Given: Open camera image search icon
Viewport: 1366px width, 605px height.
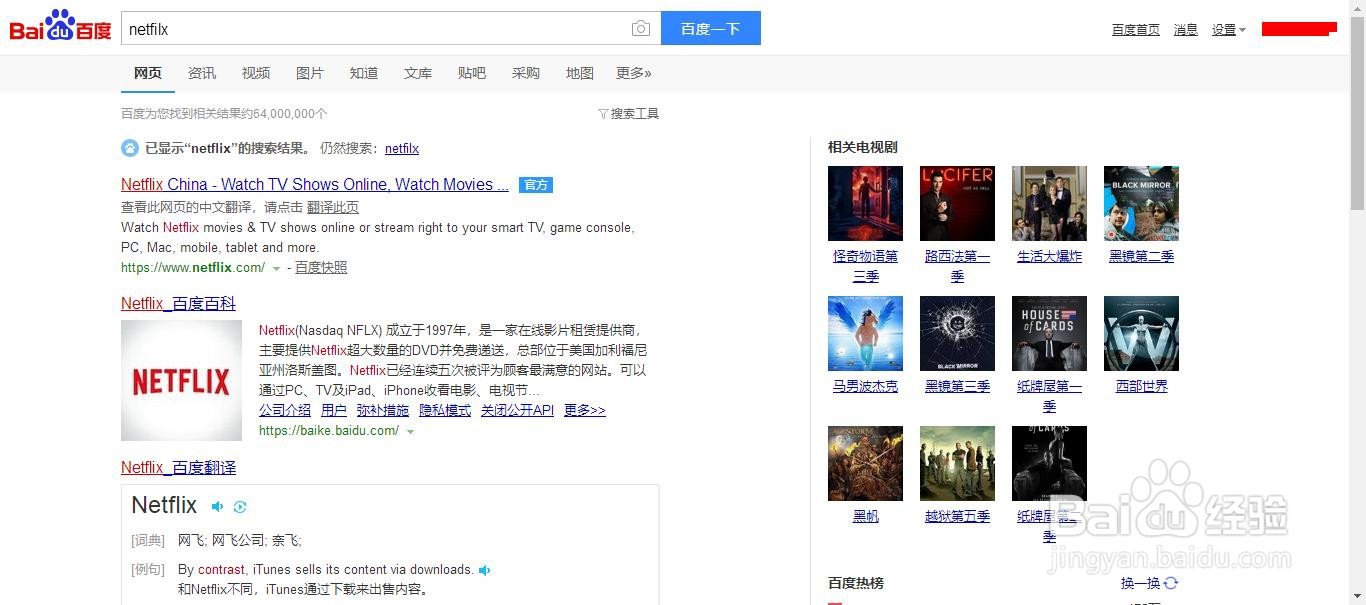Looking at the screenshot, I should click(x=641, y=29).
